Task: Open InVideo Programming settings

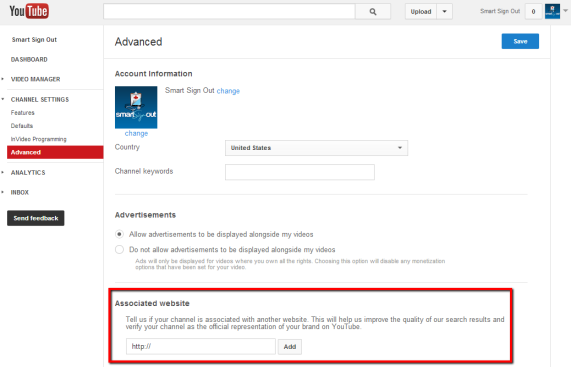Action: coord(39,139)
